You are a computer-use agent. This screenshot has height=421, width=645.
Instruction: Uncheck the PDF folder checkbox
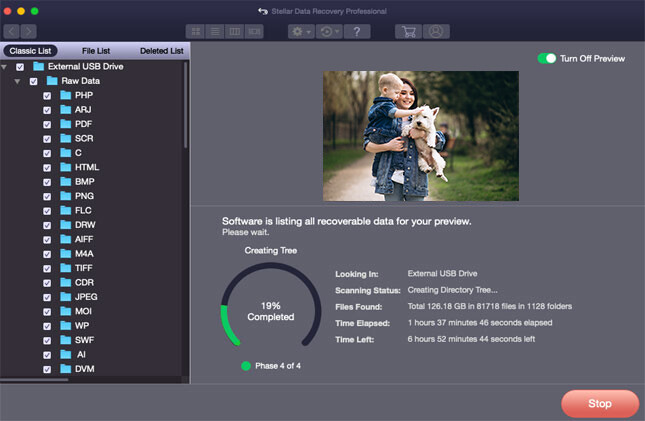[47, 124]
